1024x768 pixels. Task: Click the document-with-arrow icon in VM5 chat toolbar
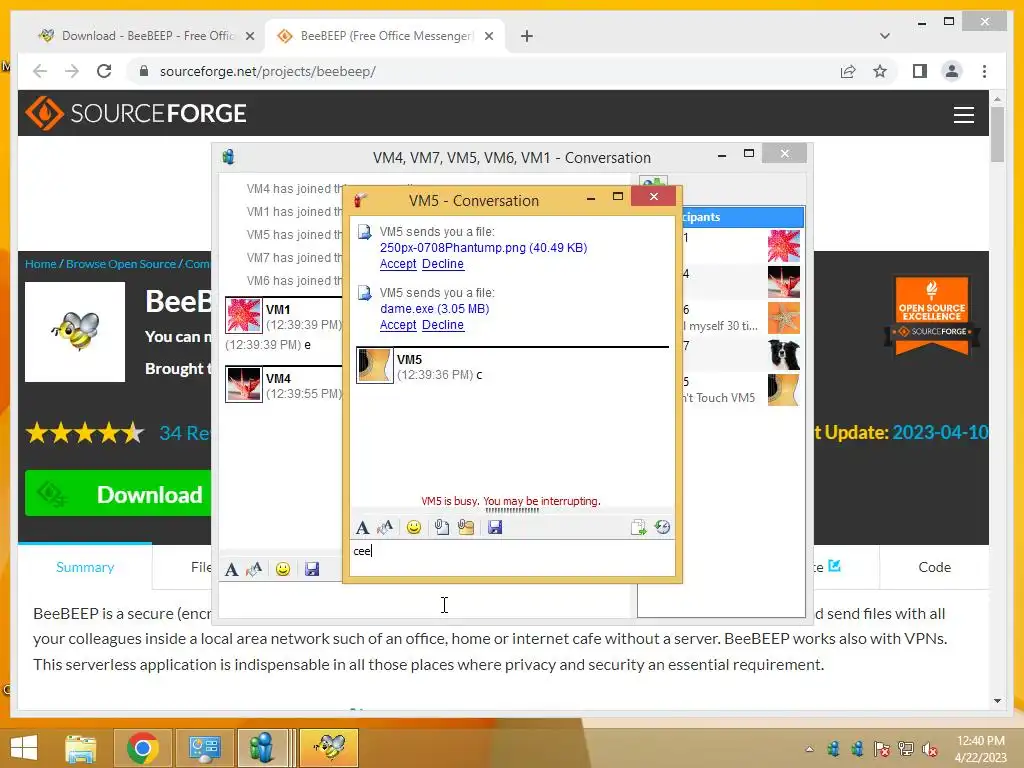tap(638, 527)
